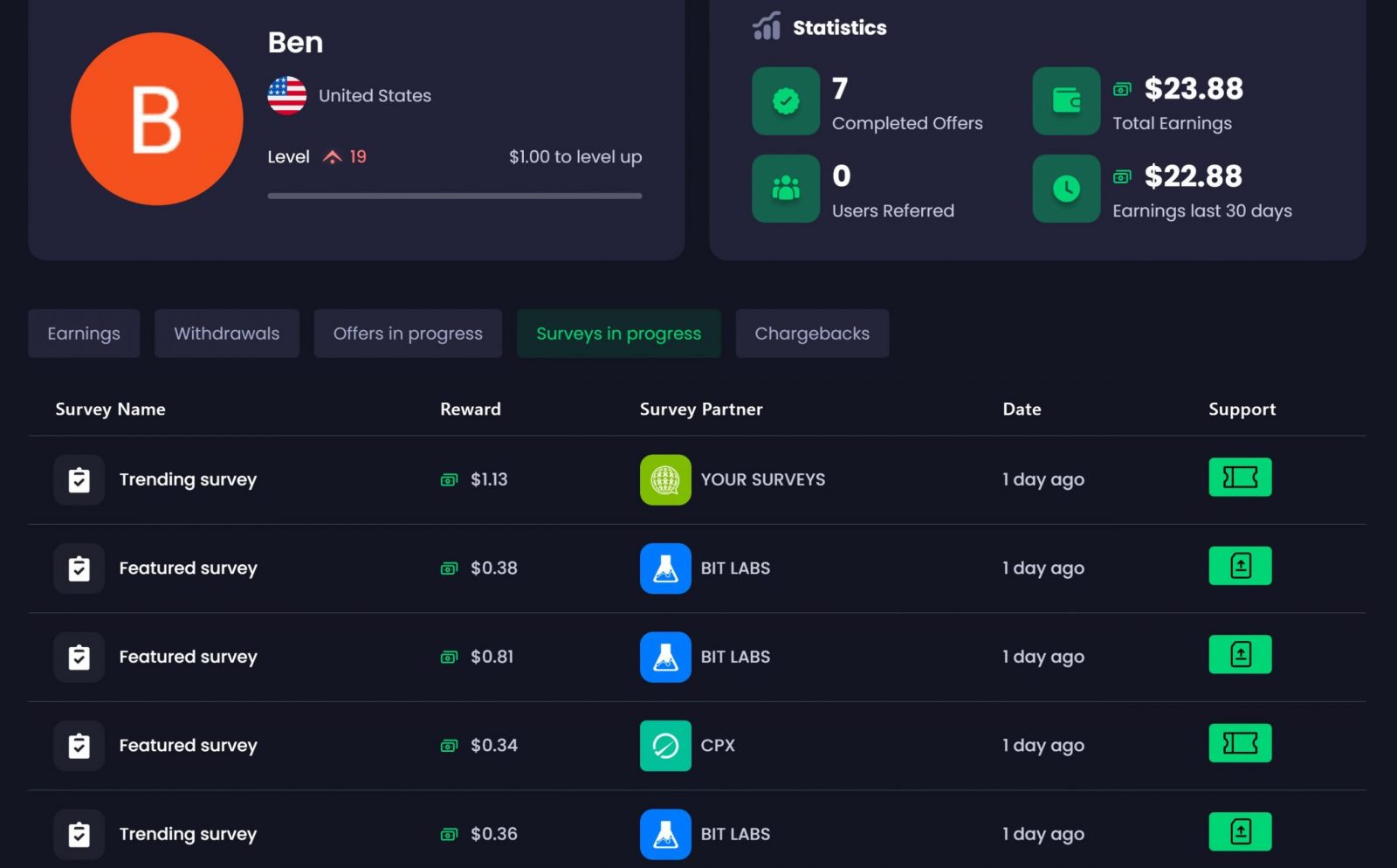Click the $23.88 Total Earnings value
Viewport: 1397px width, 868px height.
click(1194, 88)
